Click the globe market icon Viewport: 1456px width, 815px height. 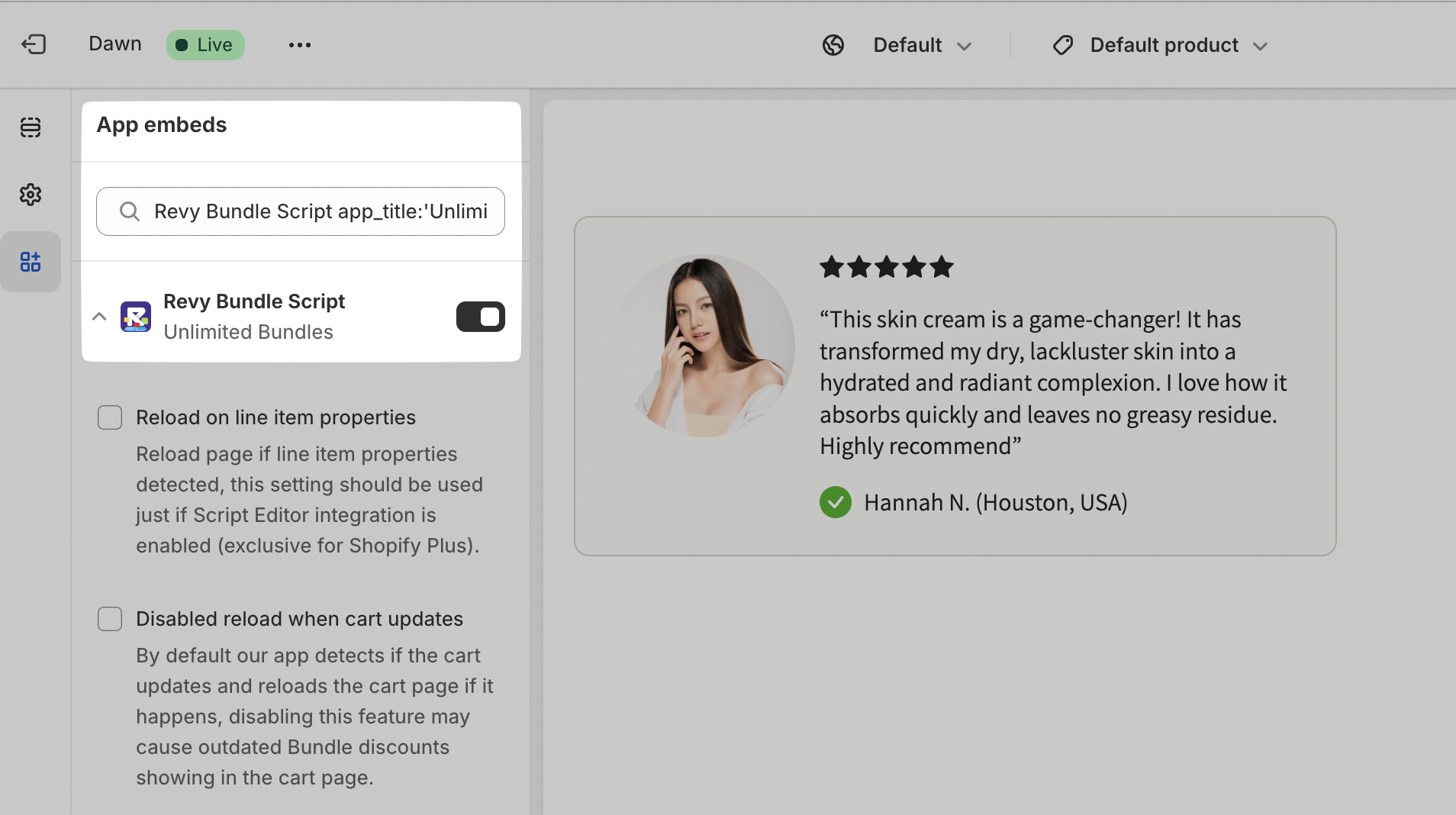[833, 45]
